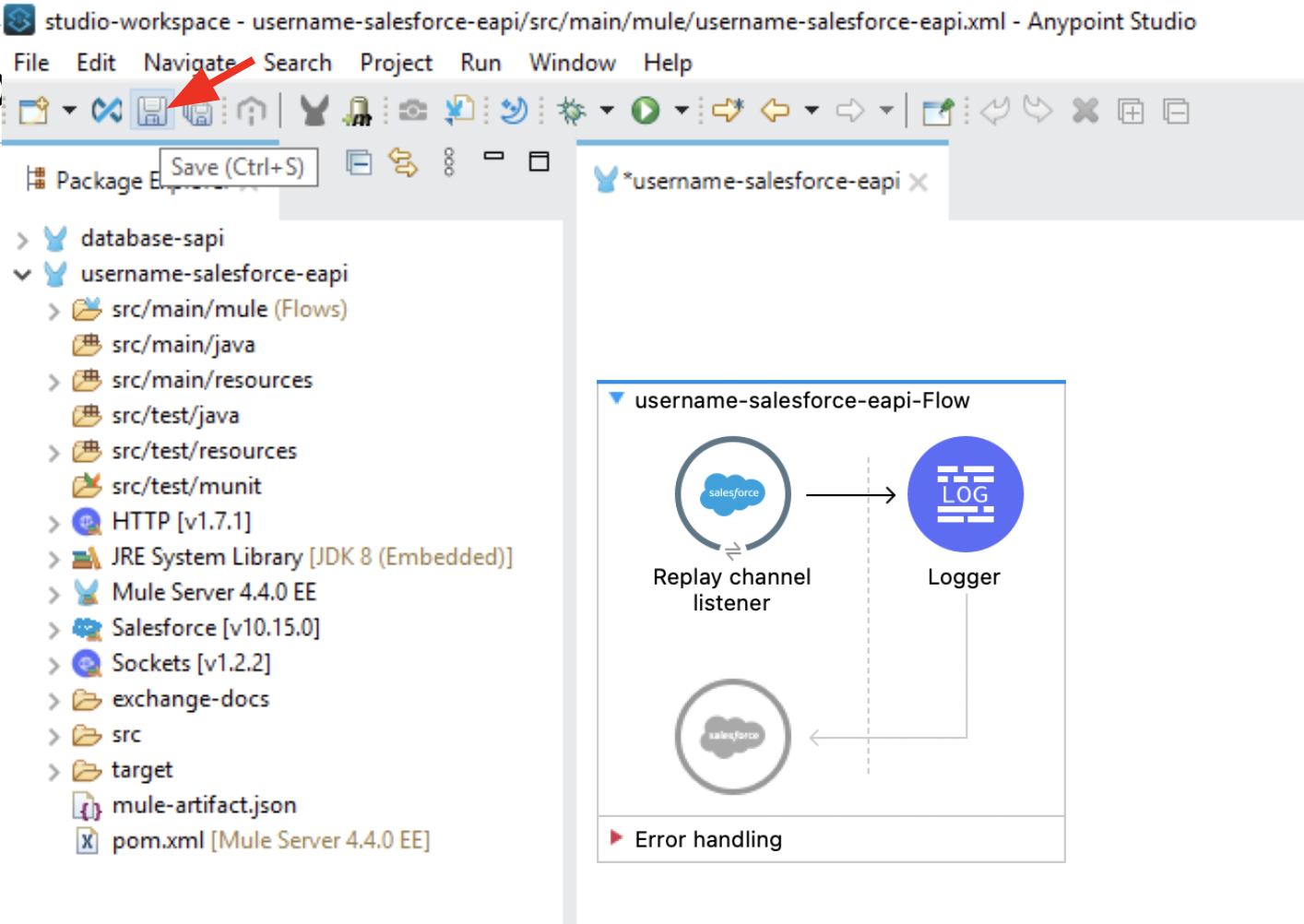The height and width of the screenshot is (924, 1304).
Task: Collapse the username-salesforce-eapi project
Action: coord(22,275)
